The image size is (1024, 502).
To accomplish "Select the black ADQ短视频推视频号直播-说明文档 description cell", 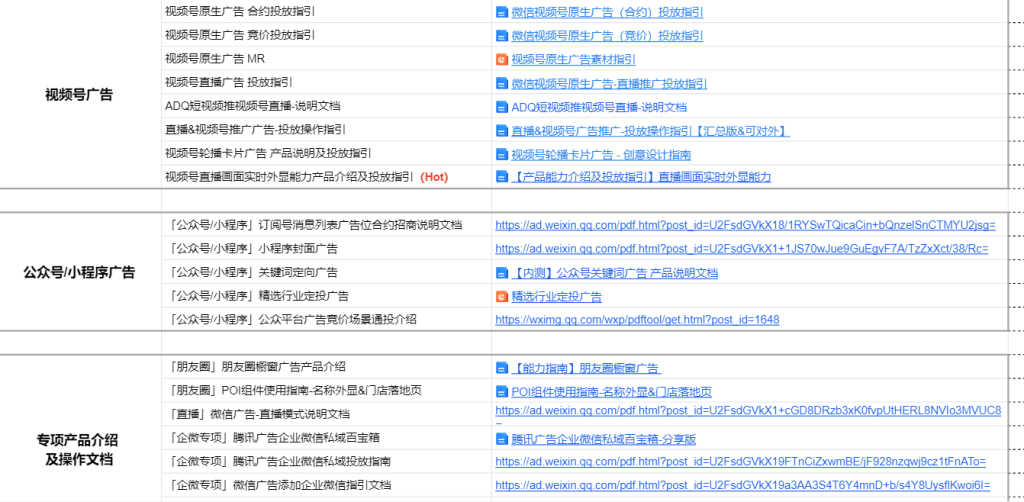I will 327,106.
